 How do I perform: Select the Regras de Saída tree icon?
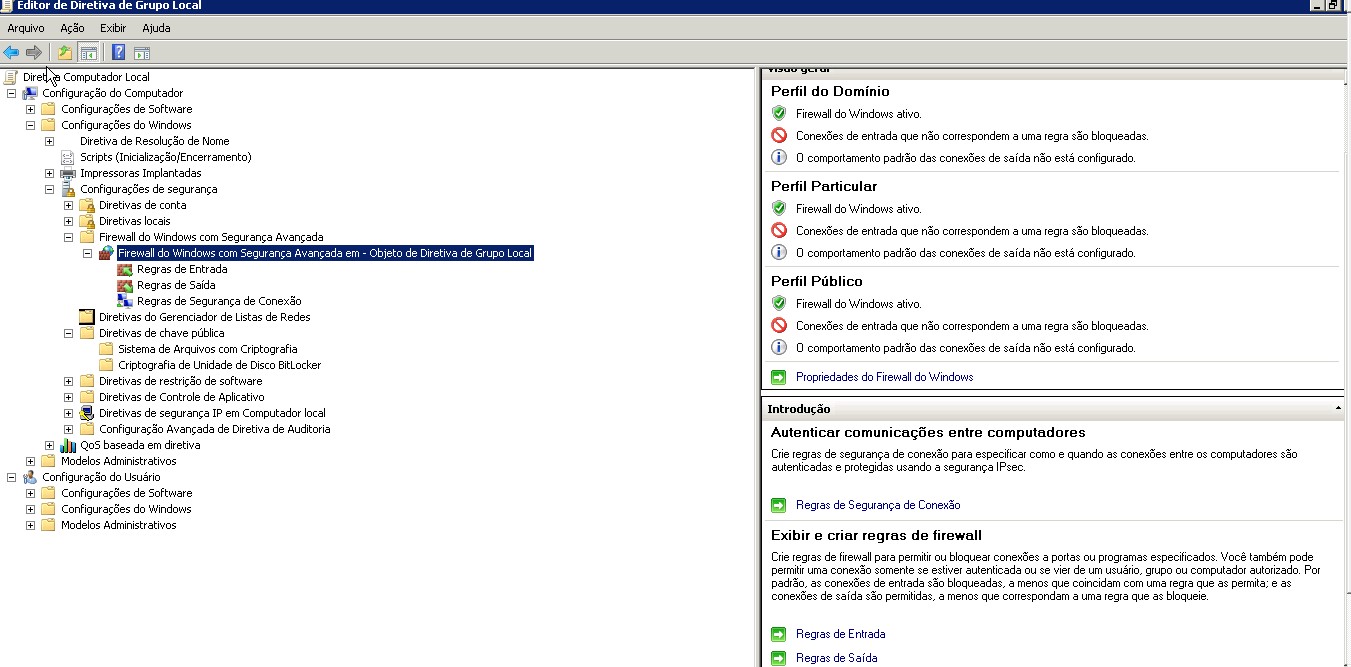coord(125,285)
